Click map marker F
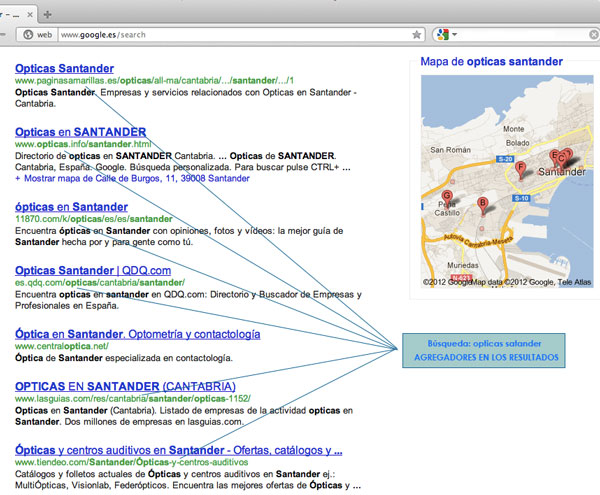This screenshot has width=600, height=495. tap(520, 170)
